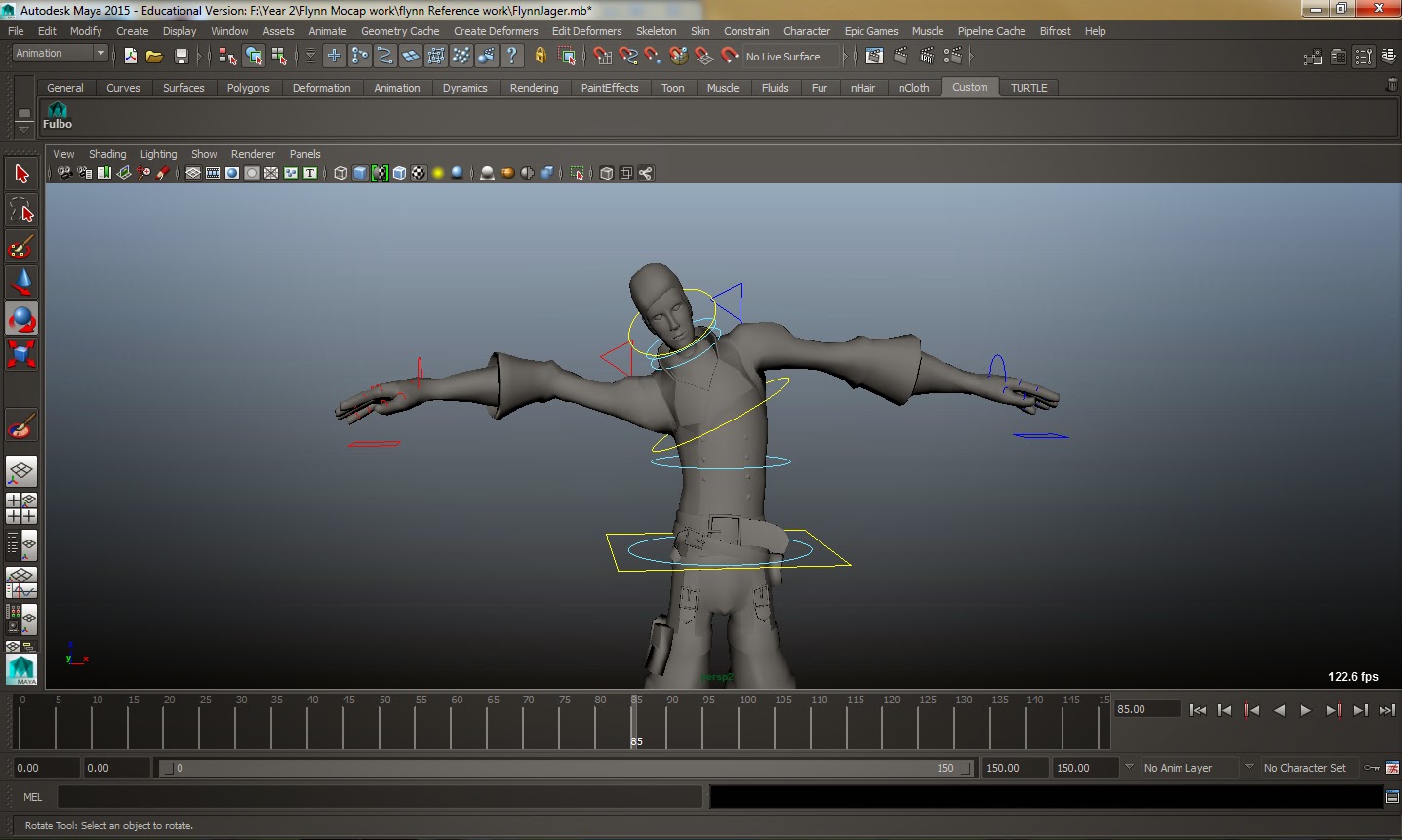This screenshot has width=1402, height=840.
Task: Toggle the viewport grid display
Action: pyautogui.click(x=193, y=173)
